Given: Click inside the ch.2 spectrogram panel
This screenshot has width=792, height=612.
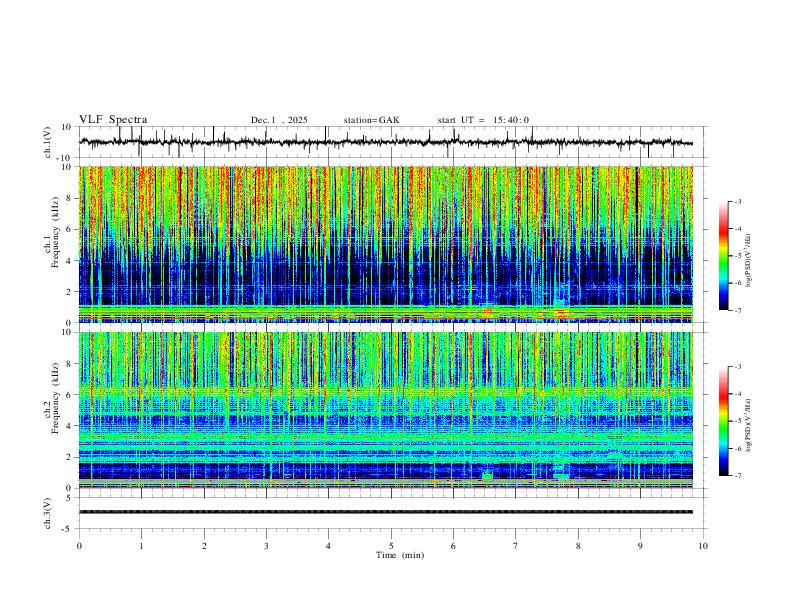Looking at the screenshot, I should point(385,410).
